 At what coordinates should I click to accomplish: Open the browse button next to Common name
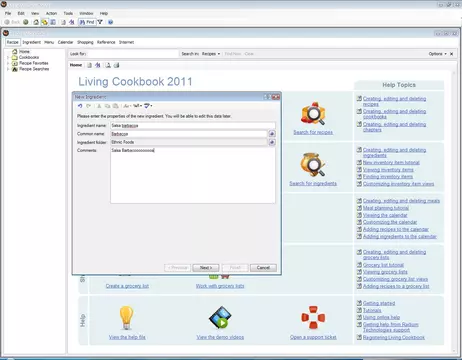click(272, 134)
